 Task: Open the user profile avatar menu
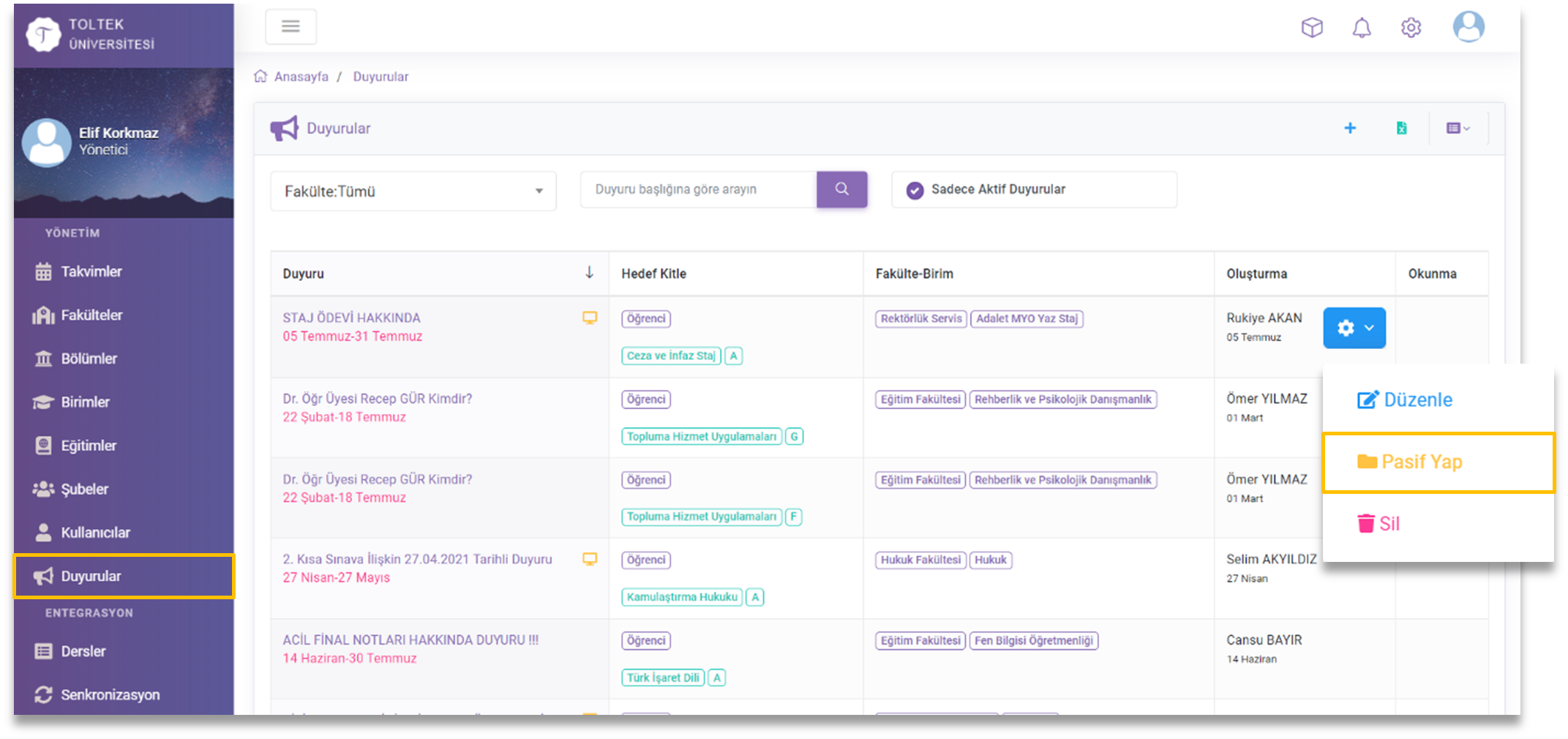1468,27
